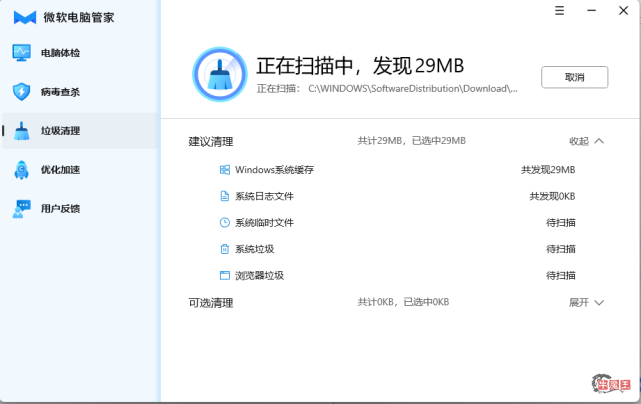Click the large scanning broom icon

click(x=220, y=74)
